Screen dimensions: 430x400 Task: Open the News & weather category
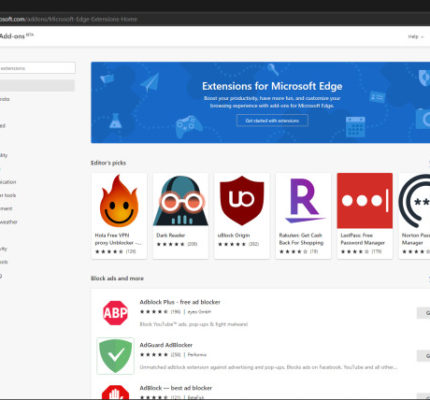(x=9, y=222)
